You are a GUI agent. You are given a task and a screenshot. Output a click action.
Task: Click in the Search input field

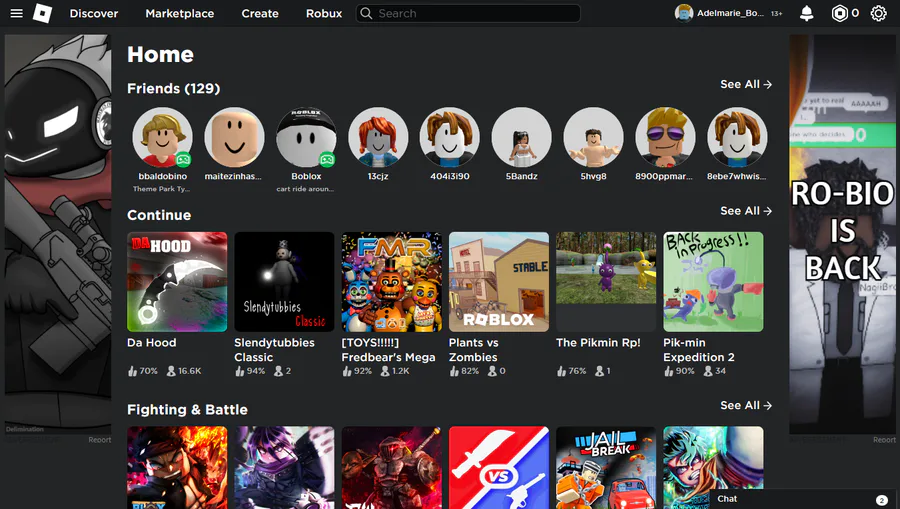pos(468,13)
